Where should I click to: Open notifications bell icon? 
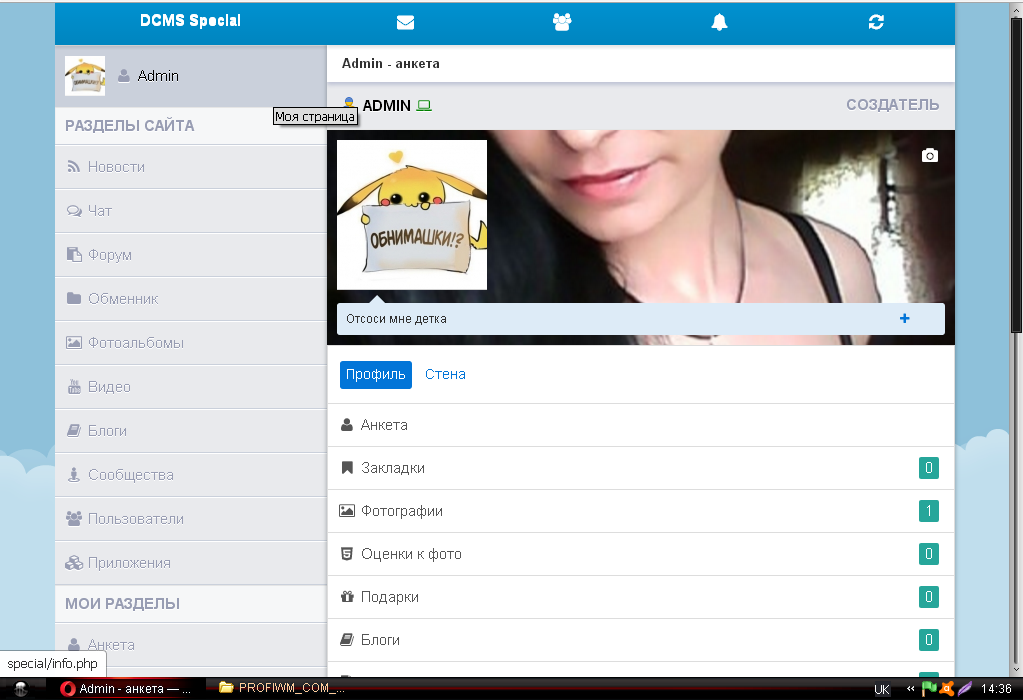coord(719,22)
